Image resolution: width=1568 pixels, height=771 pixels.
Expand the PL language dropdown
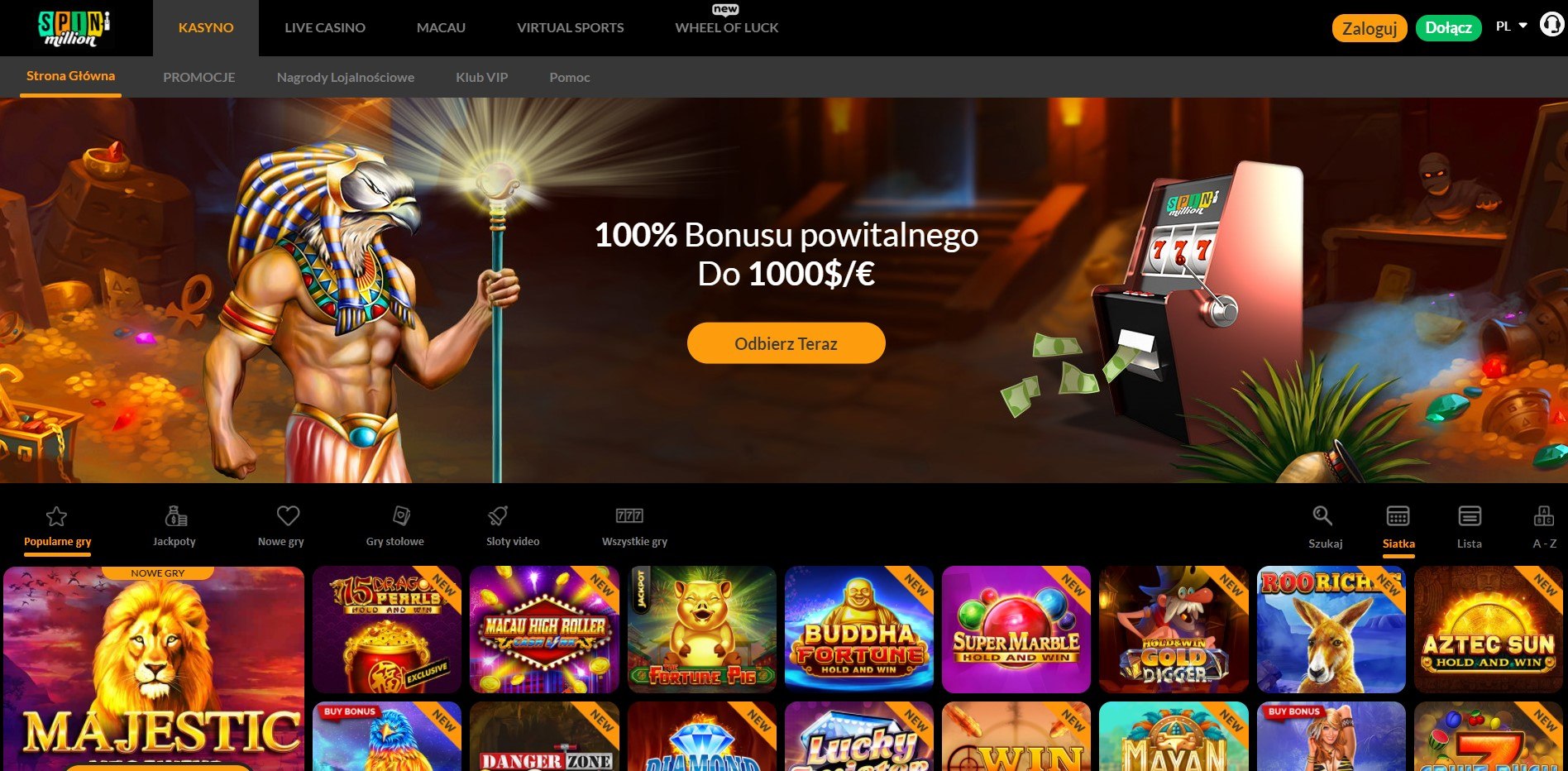click(1511, 26)
